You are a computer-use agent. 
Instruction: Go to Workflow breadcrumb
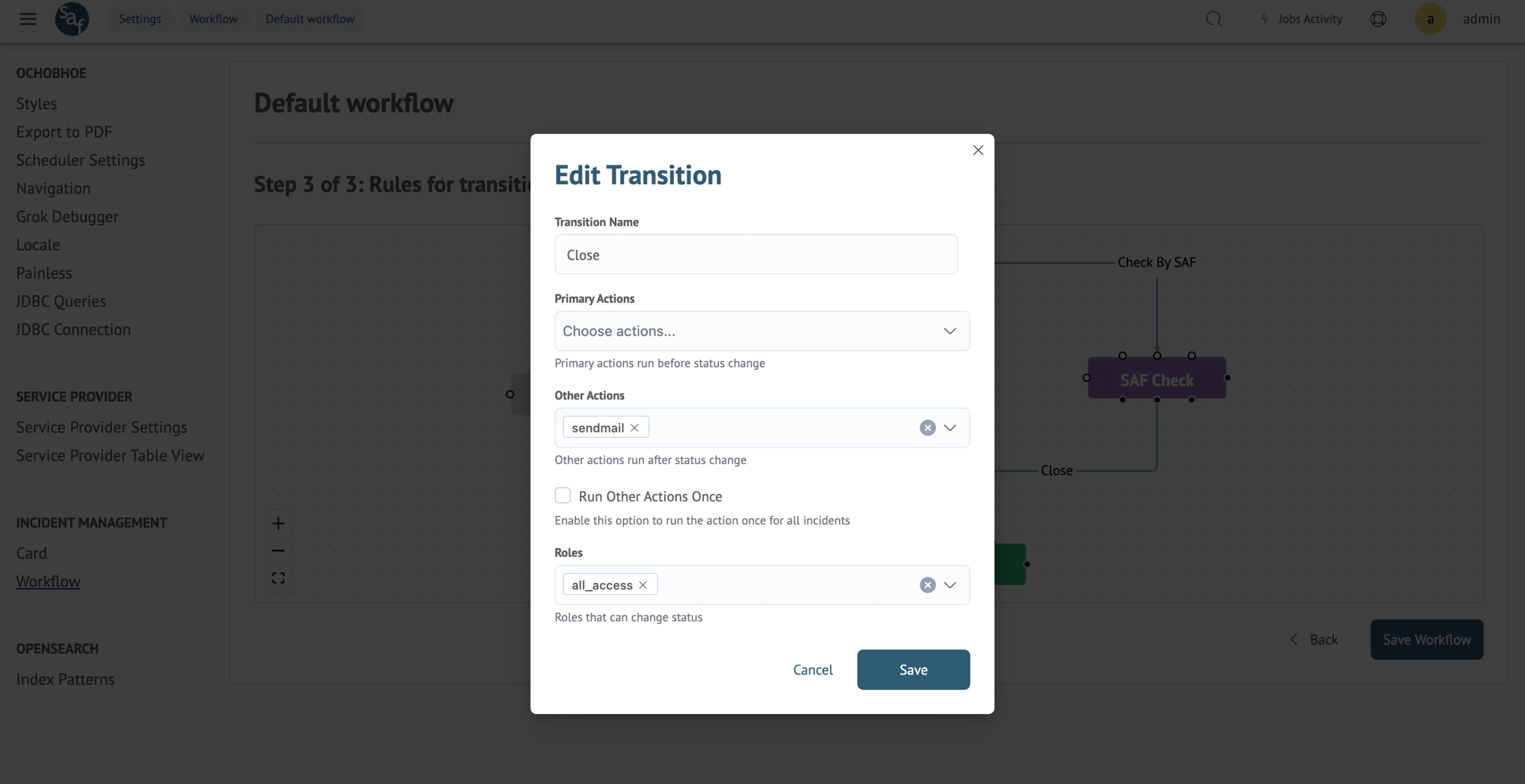213,19
